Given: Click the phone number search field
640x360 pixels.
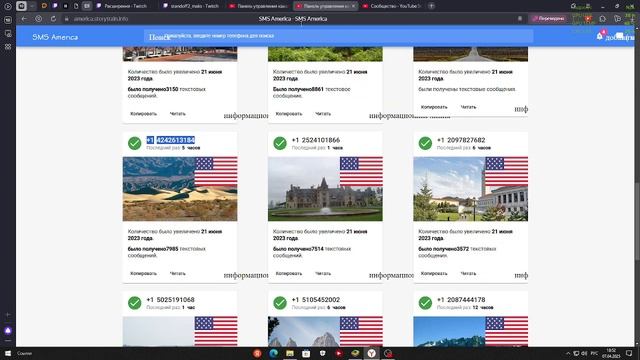Looking at the screenshot, I should point(338,36).
